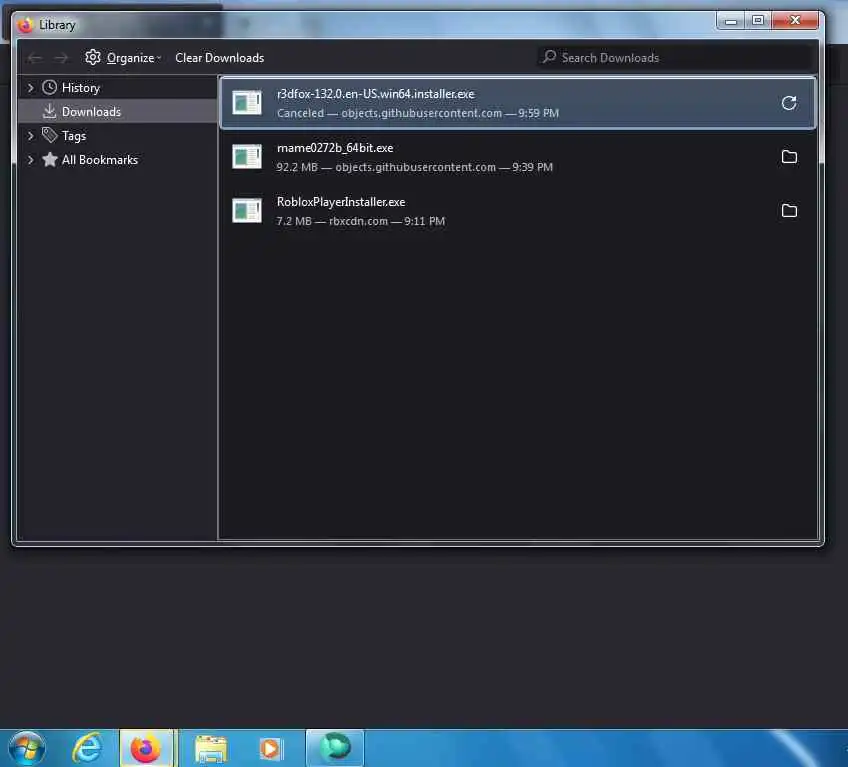Open Windows Explorer from the taskbar

[x=210, y=749]
